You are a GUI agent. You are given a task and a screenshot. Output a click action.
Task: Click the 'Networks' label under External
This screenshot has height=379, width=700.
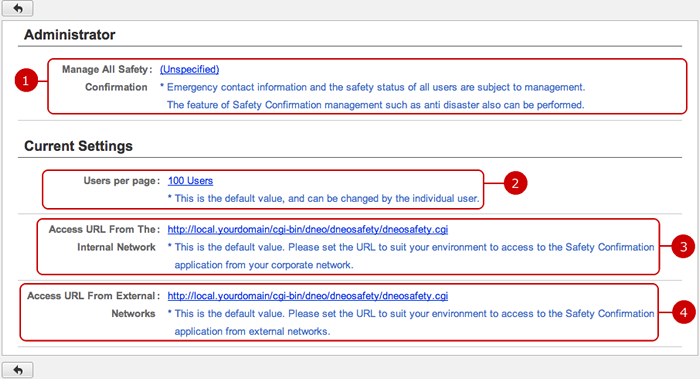pos(133,314)
